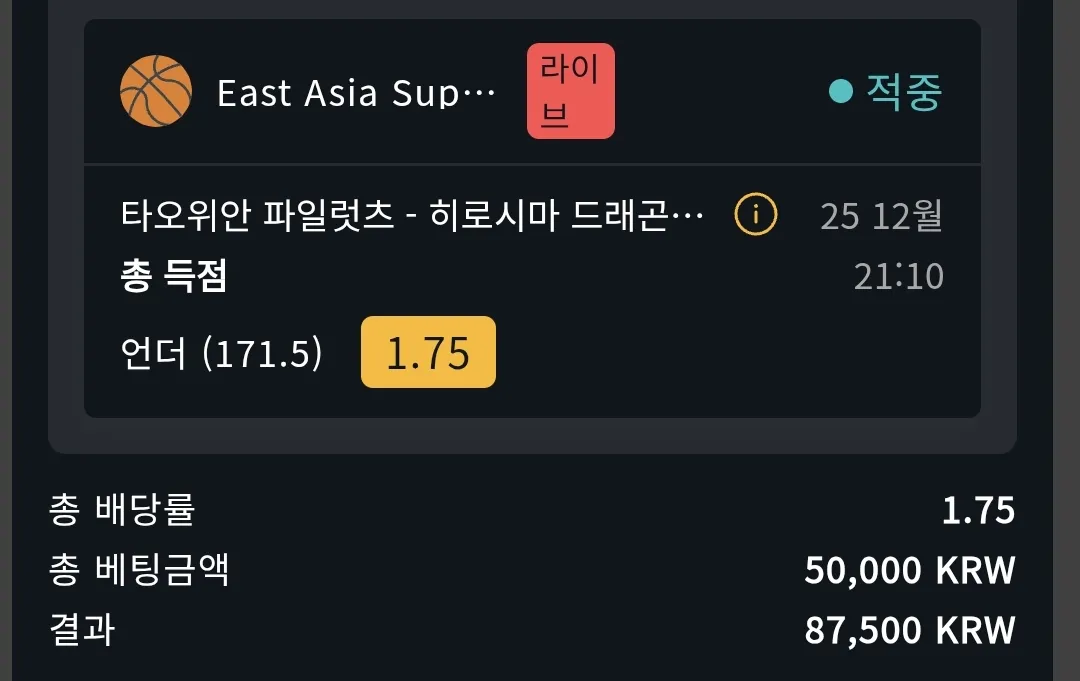Click the 87,500 KRW payout amount
Image resolution: width=1080 pixels, height=681 pixels.
pos(910,630)
